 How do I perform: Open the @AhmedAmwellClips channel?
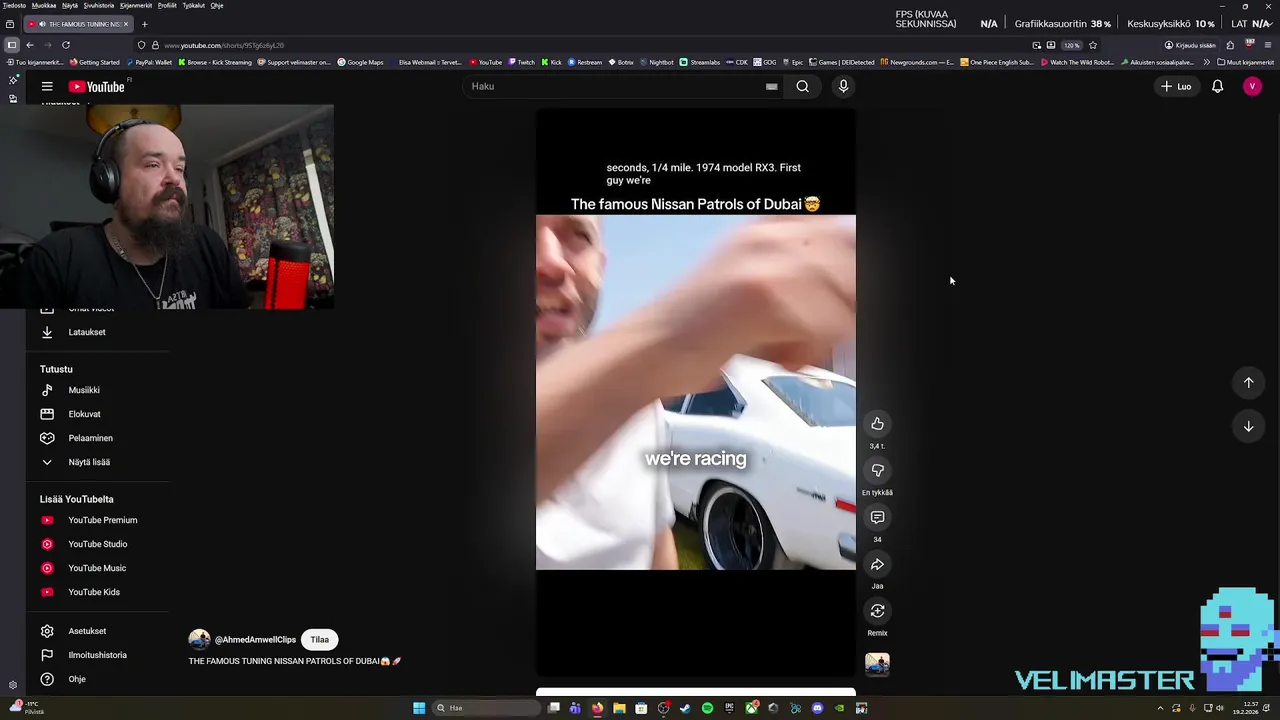tap(255, 640)
